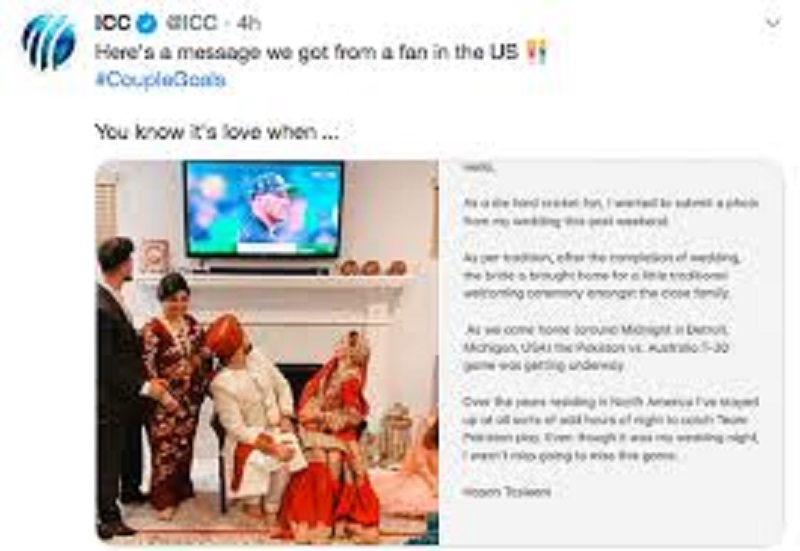
Task: Click the 'You know it's love when ...' line
Action: click(x=216, y=132)
